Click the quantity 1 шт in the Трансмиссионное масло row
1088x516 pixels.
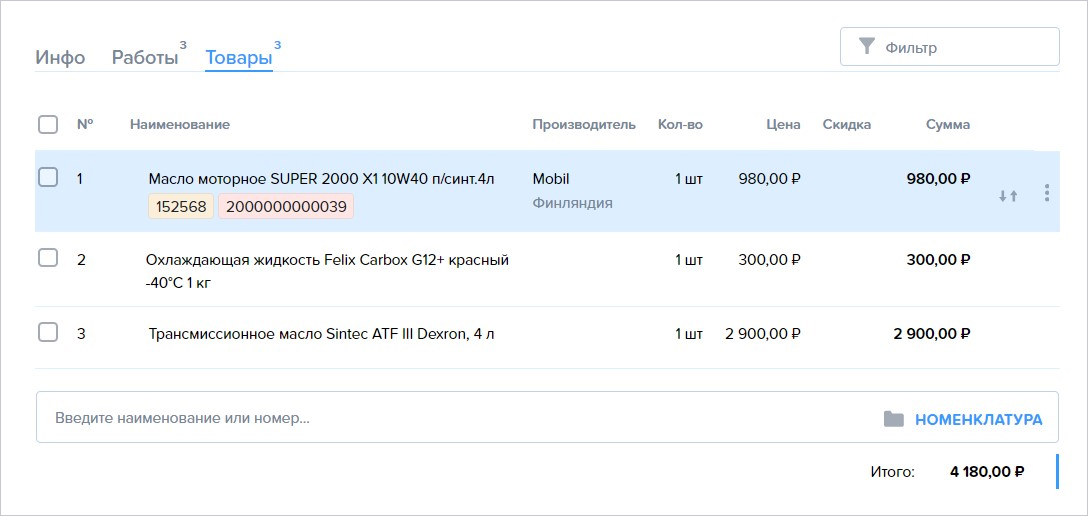click(688, 334)
